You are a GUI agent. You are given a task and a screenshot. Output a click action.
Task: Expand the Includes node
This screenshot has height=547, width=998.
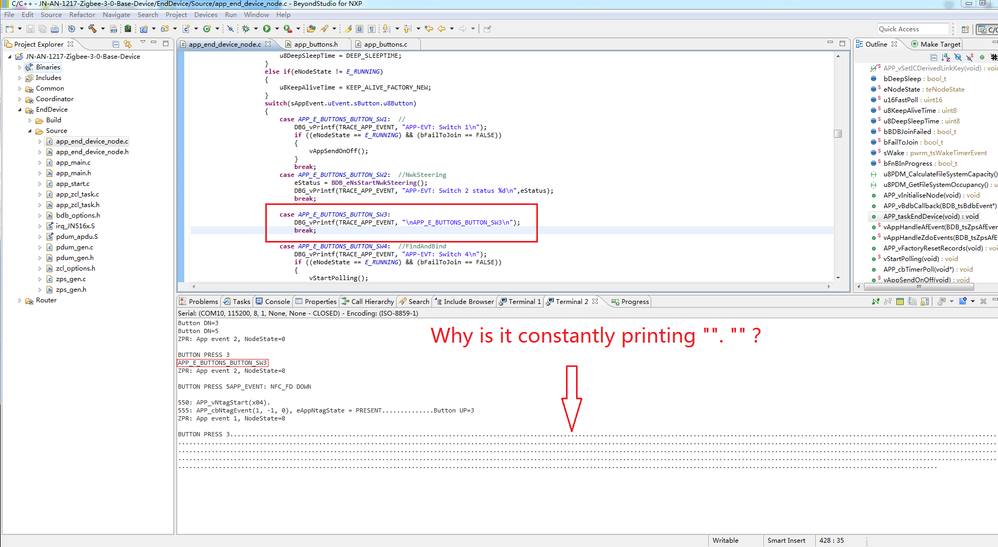click(x=20, y=78)
